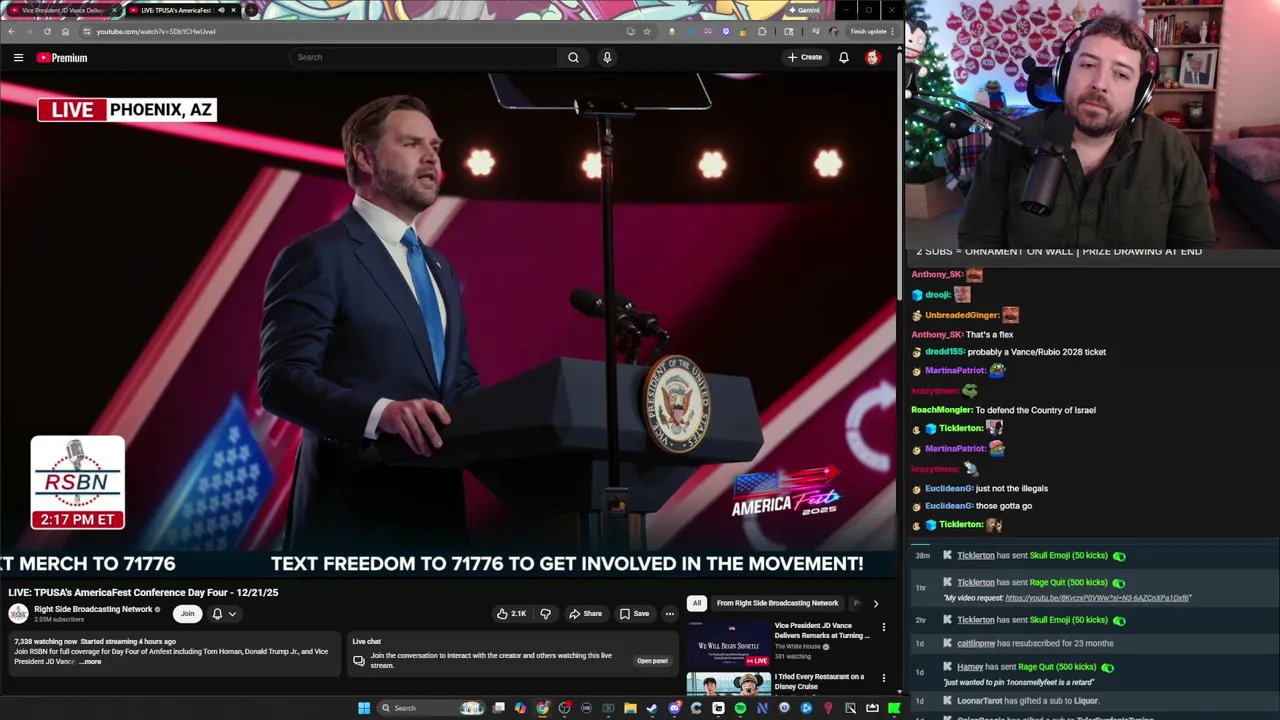The height and width of the screenshot is (720, 1280).
Task: Open Disney Cruise restaurant video thumbnail
Action: 728,684
